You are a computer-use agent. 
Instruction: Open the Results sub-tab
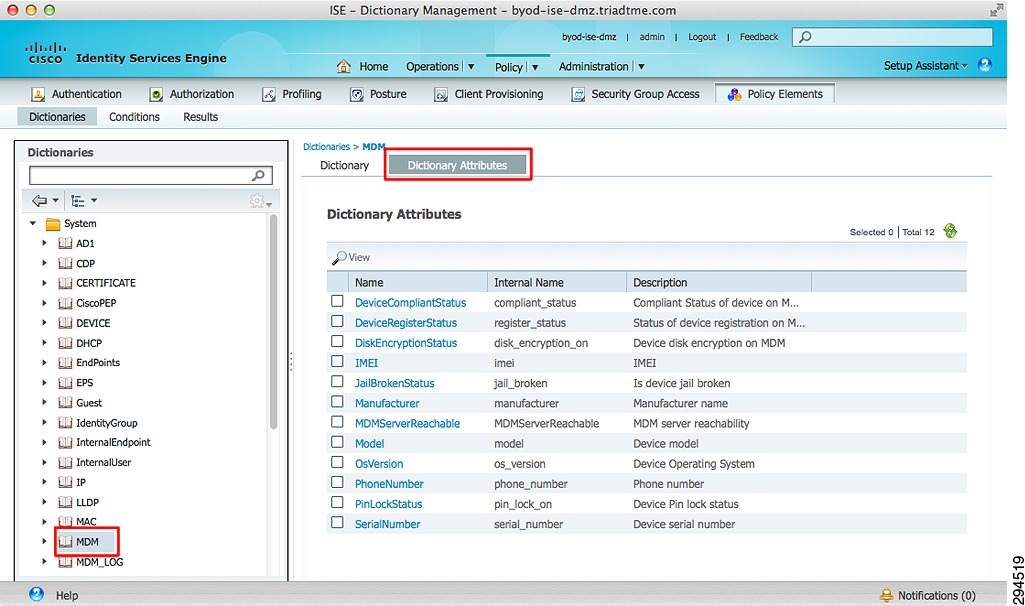[x=201, y=117]
